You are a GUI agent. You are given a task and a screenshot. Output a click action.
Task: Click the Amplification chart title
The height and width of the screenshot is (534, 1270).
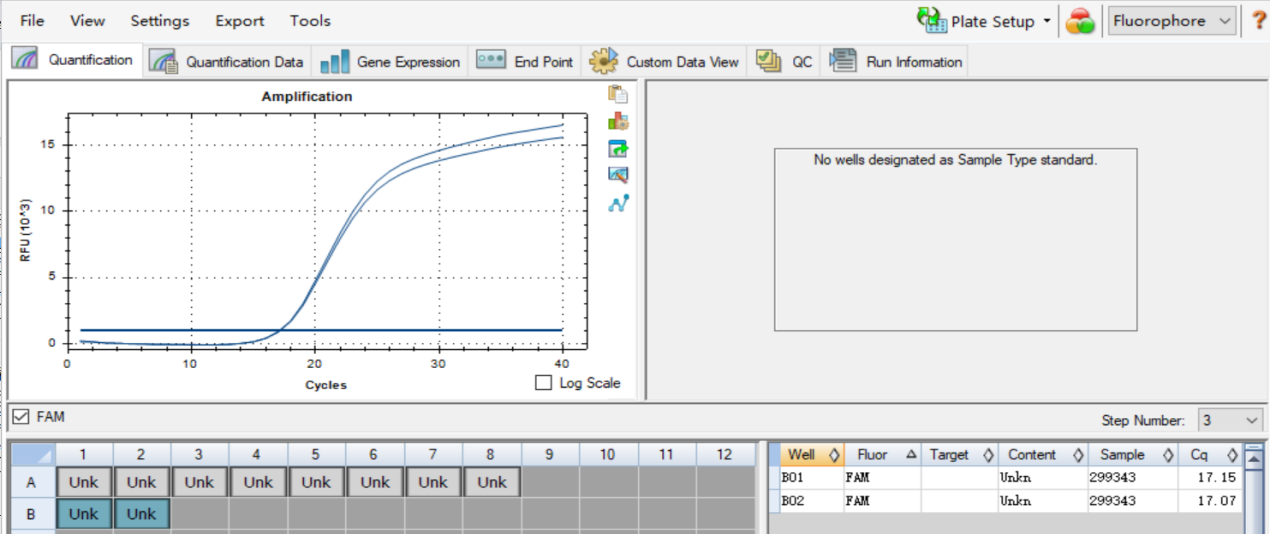[x=307, y=97]
